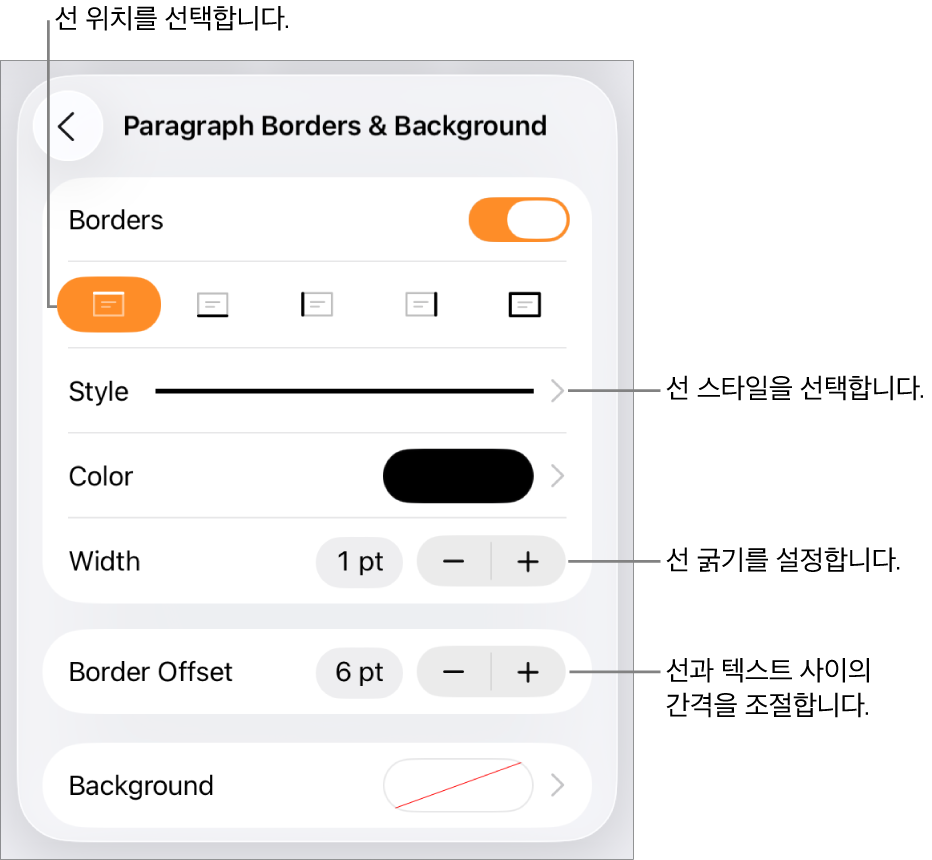Click the Paragraph Borders & Background title

coord(335,126)
